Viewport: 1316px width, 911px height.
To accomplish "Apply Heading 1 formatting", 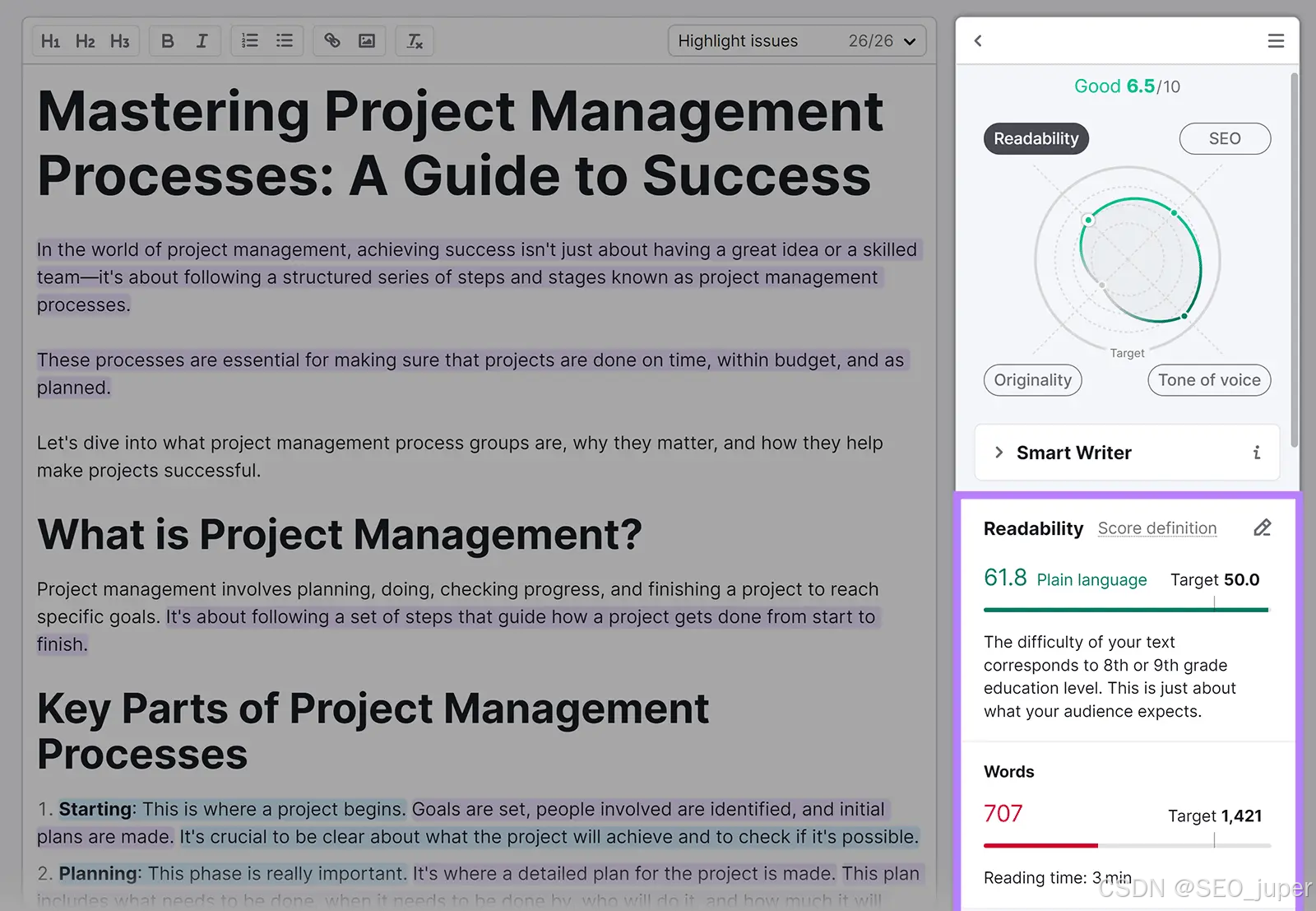I will (50, 41).
